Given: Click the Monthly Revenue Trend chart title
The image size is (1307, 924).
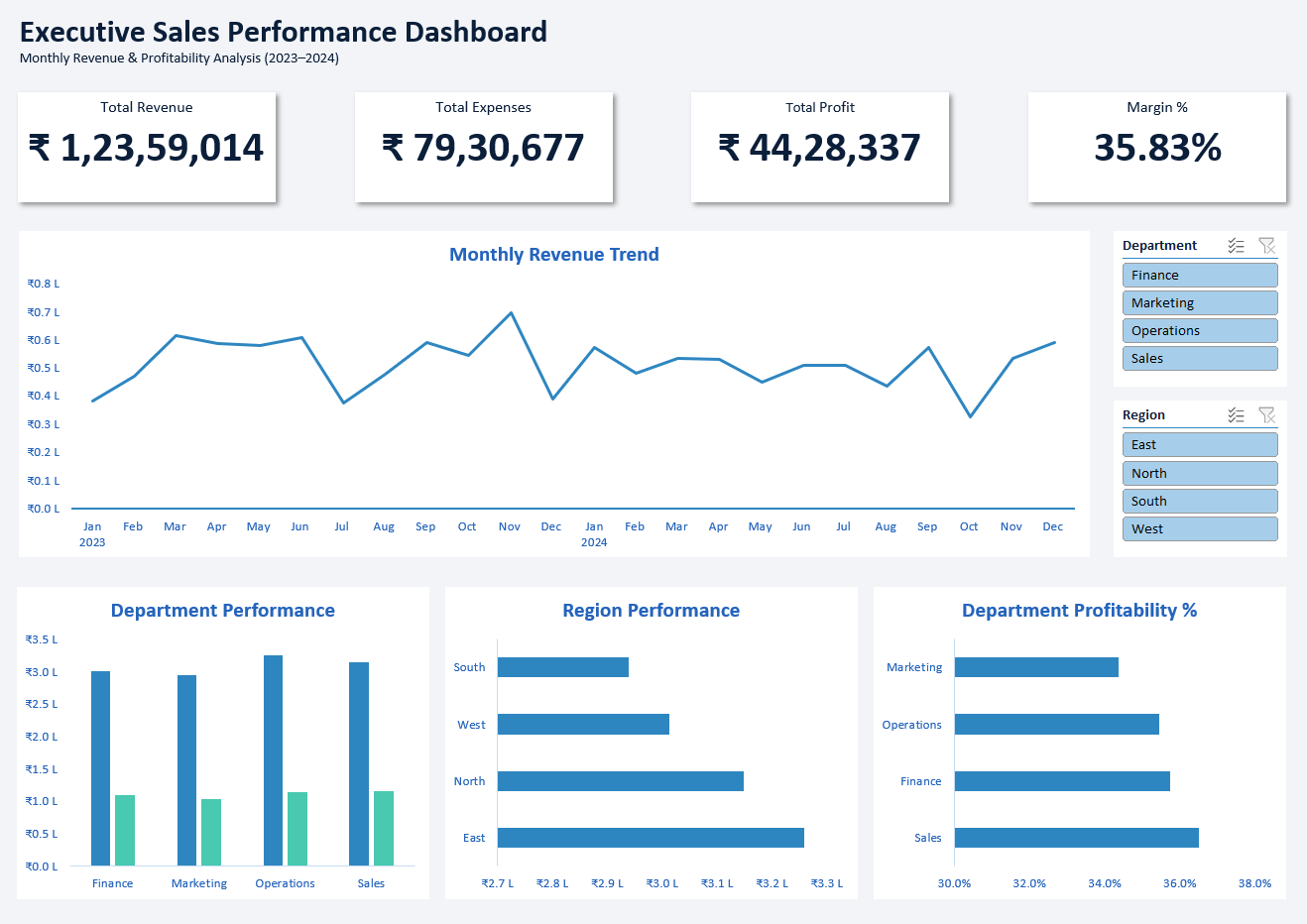Looking at the screenshot, I should click(554, 255).
